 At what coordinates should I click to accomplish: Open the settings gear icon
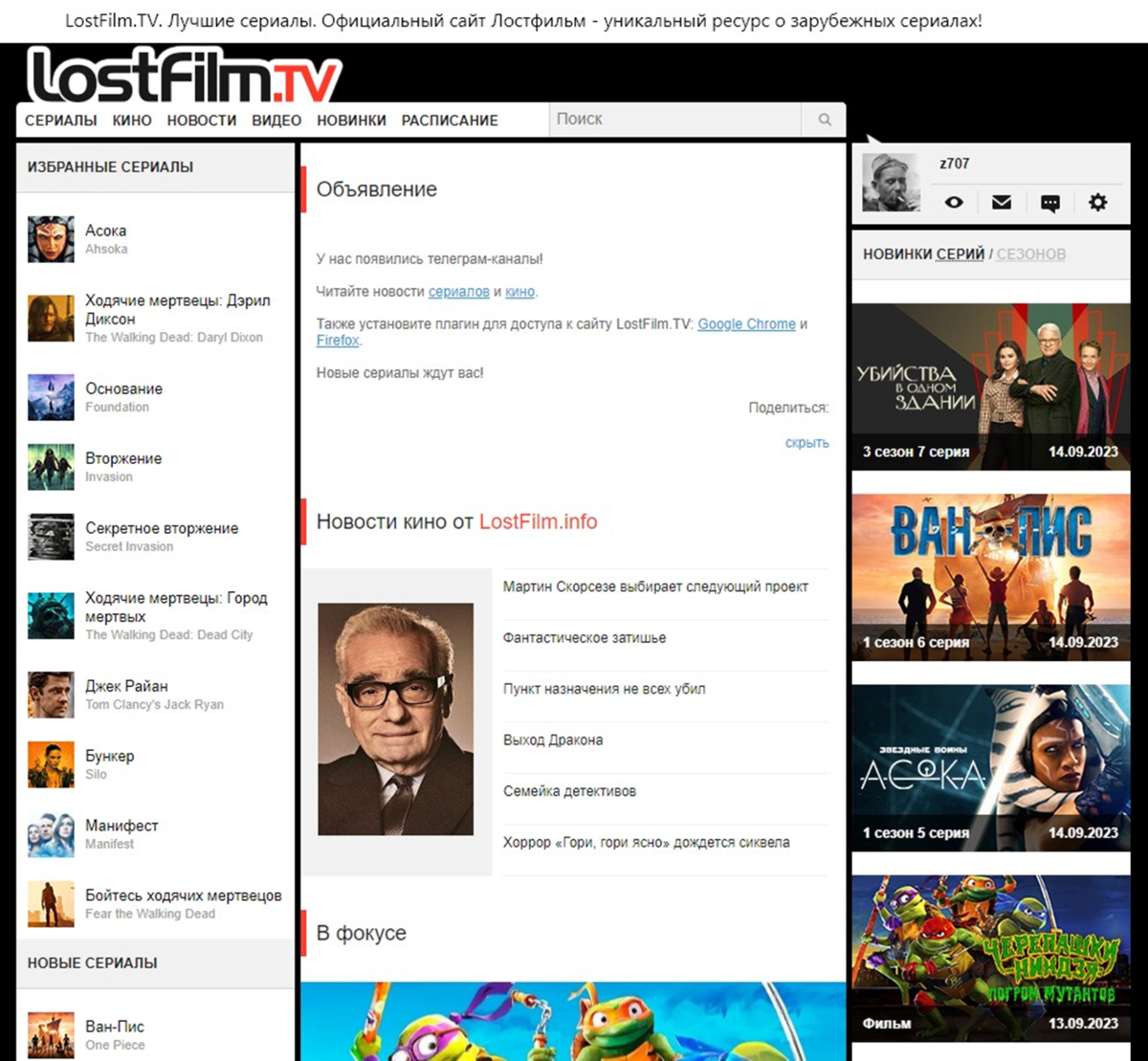1098,202
